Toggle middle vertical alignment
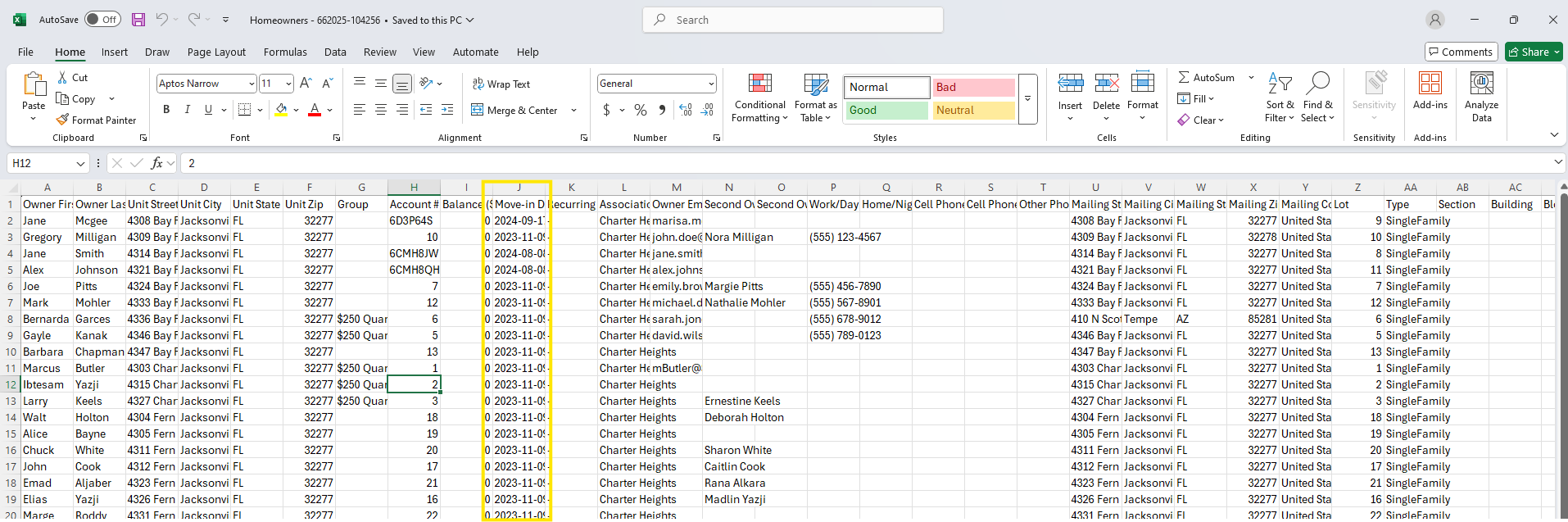Image resolution: width=1568 pixels, height=522 pixels. pos(381,83)
